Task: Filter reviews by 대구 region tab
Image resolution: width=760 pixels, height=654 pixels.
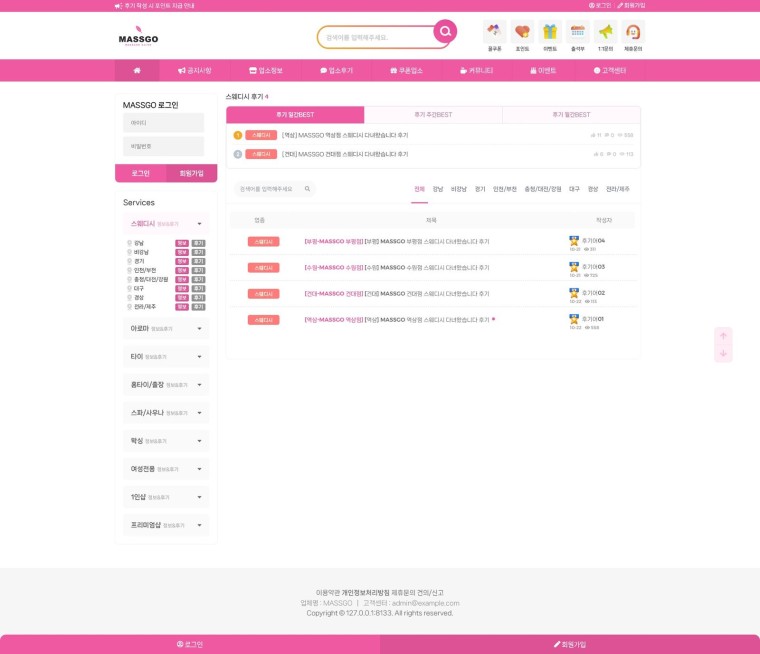Action: pos(574,189)
